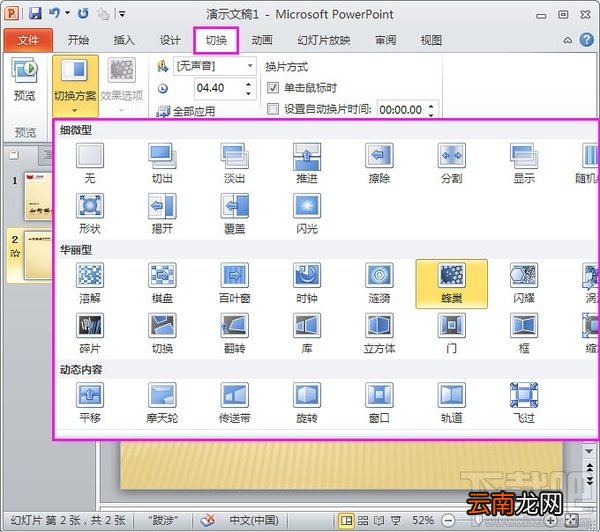Choose the 分割 split transition
This screenshot has width=600, height=532.
click(x=452, y=163)
